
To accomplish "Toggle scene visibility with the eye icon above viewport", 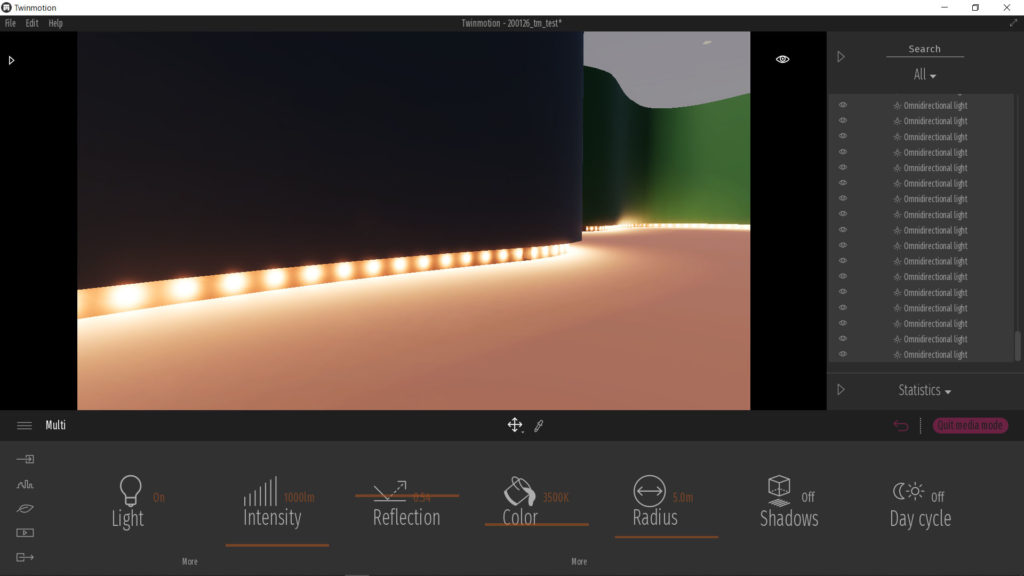I will point(781,58).
